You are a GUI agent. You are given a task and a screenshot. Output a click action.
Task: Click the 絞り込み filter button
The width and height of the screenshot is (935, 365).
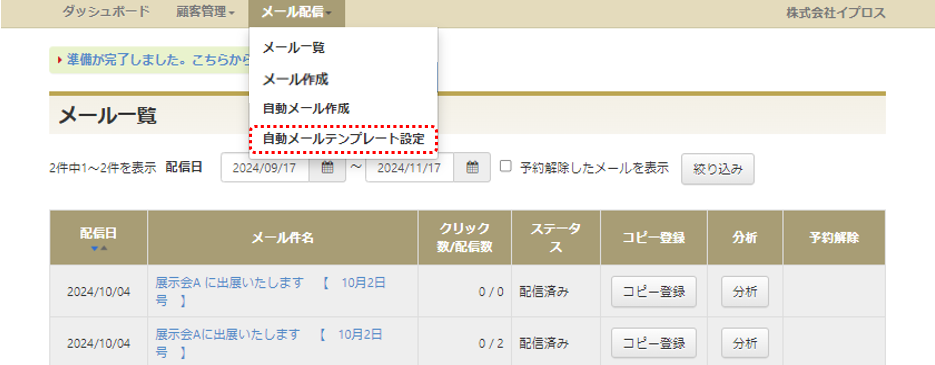pyautogui.click(x=718, y=169)
